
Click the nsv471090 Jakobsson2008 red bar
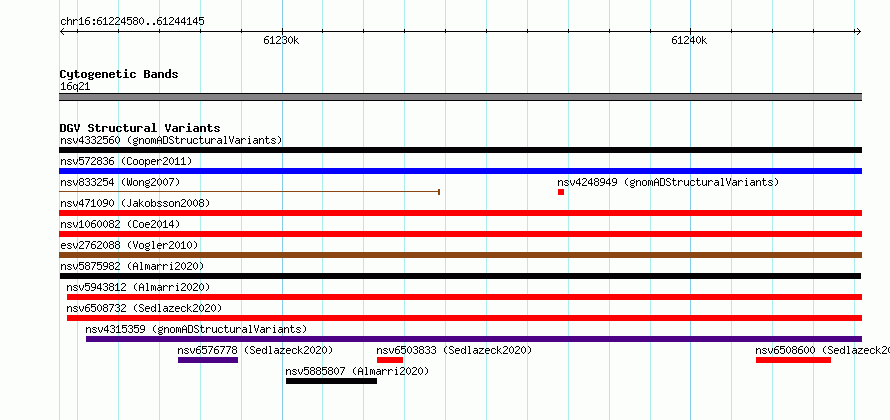point(460,213)
